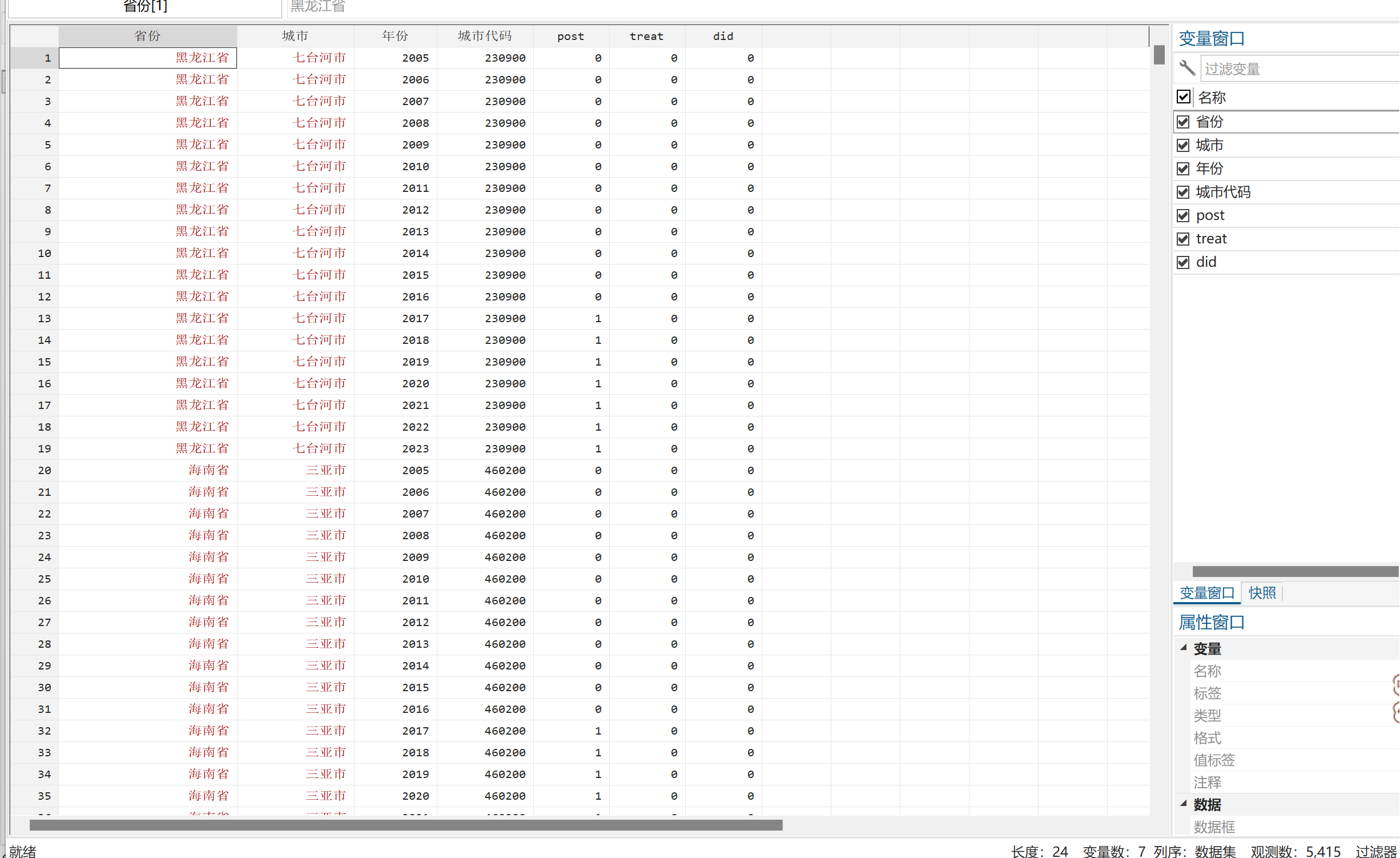Uncheck the treat variable checkbox
The height and width of the screenshot is (858, 1400).
coord(1183,239)
